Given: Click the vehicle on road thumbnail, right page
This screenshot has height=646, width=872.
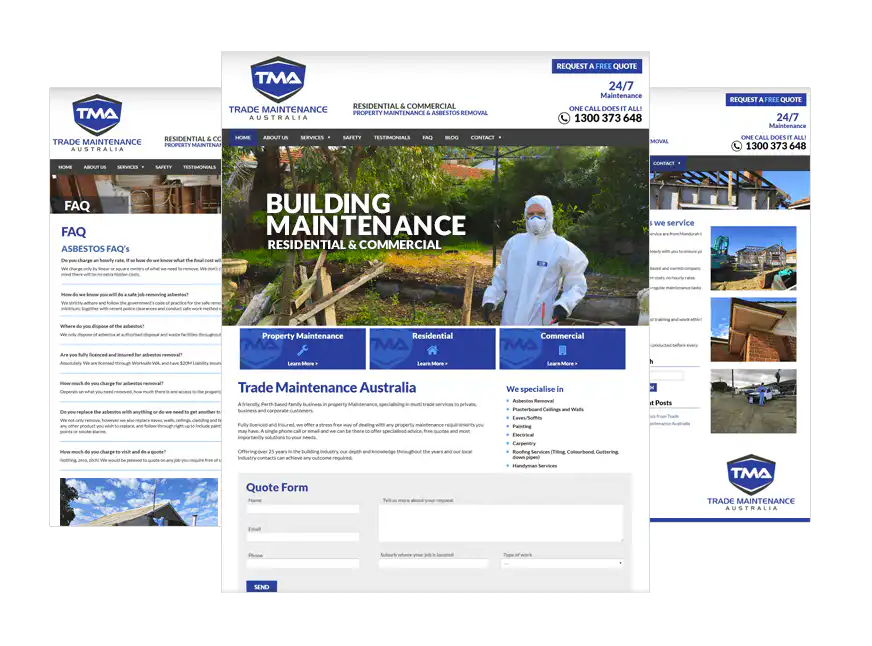Looking at the screenshot, I should coord(754,401).
